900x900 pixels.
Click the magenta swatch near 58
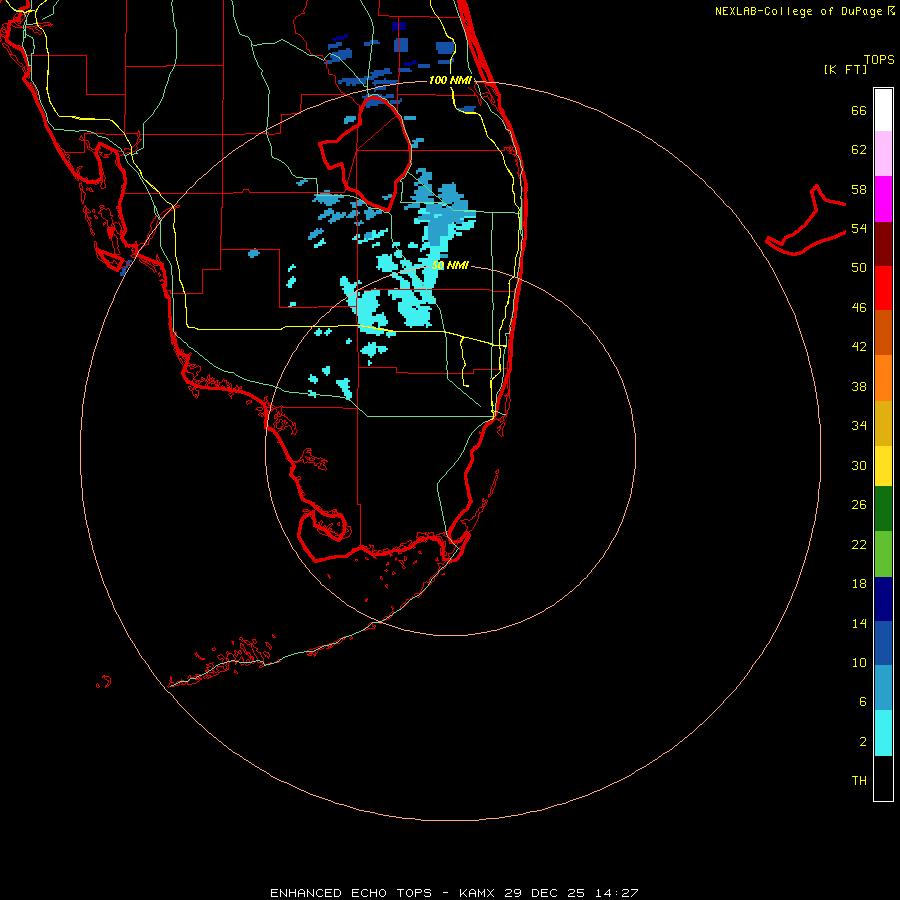coord(883,199)
